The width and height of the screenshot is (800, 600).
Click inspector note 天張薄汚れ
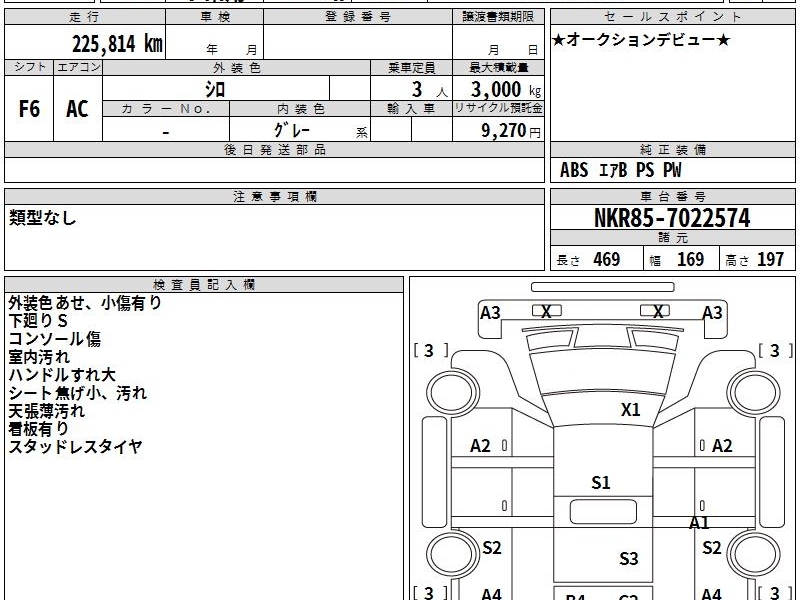[46, 410]
